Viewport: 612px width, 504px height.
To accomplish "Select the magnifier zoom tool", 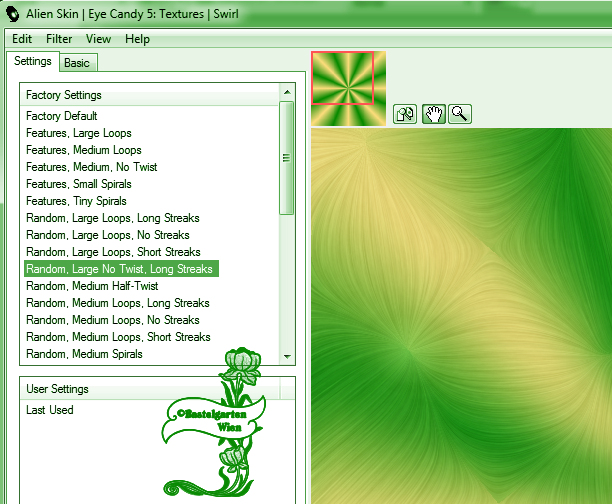I will click(x=460, y=114).
